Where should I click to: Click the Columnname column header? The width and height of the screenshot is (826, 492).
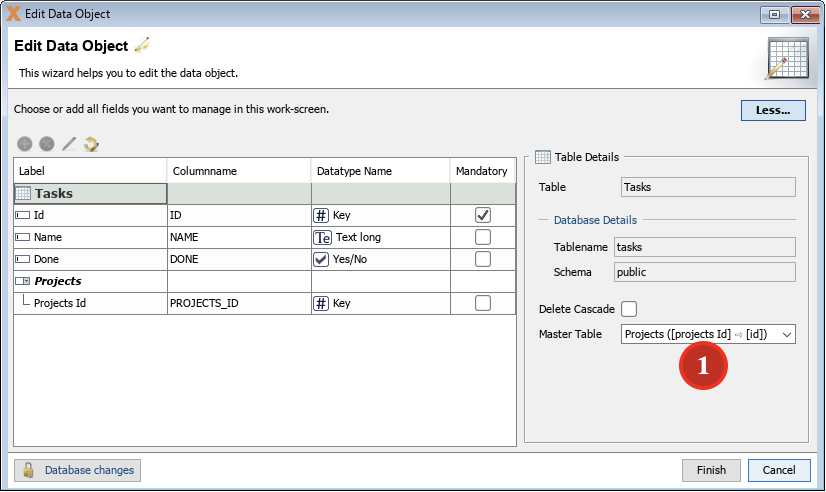239,171
